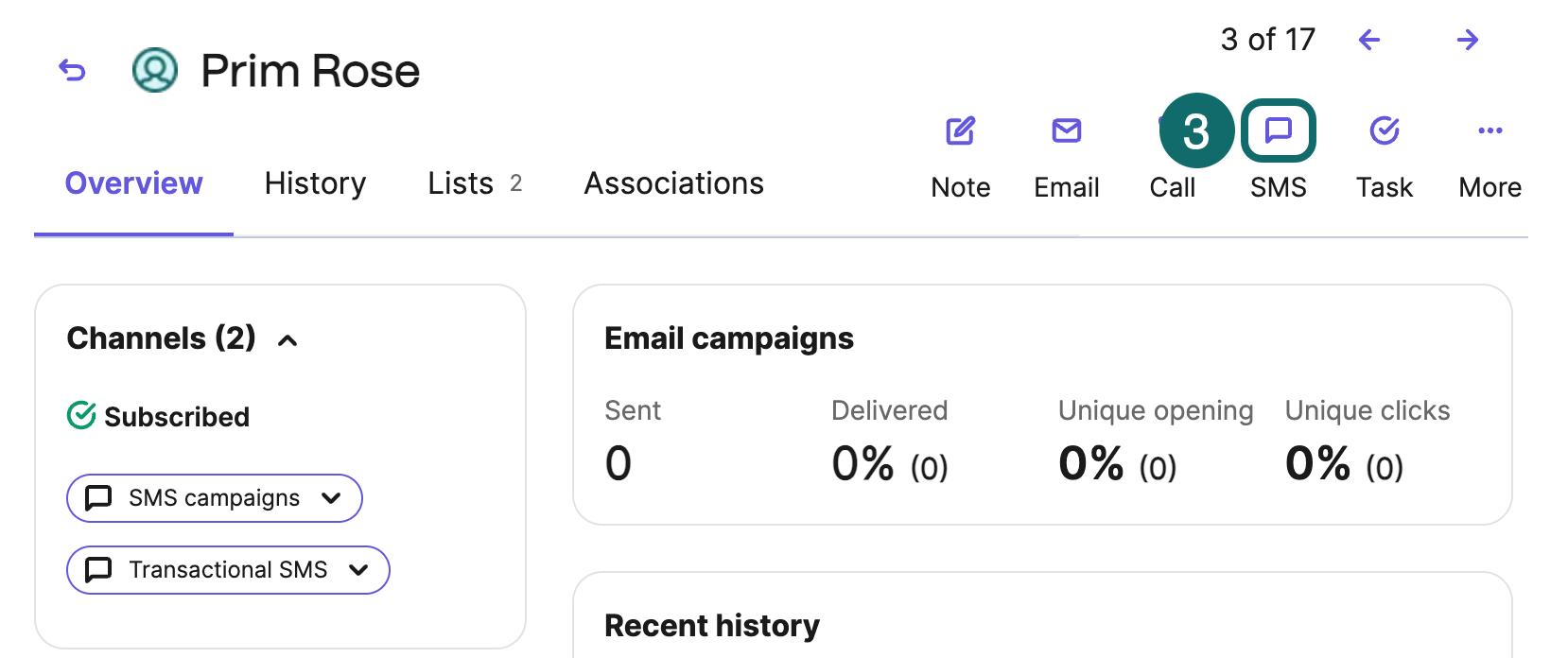Click the highlighted SMS chat icon
Viewport: 1568px width, 658px height.
click(1278, 130)
